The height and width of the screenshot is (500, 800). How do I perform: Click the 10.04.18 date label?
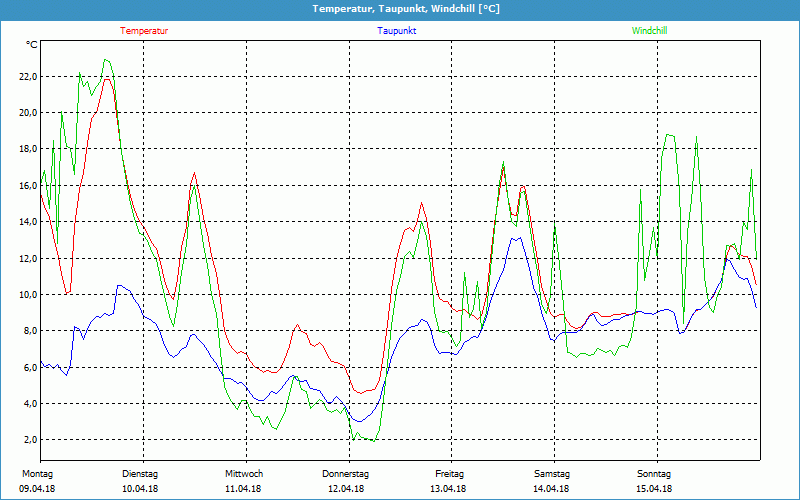[140, 489]
